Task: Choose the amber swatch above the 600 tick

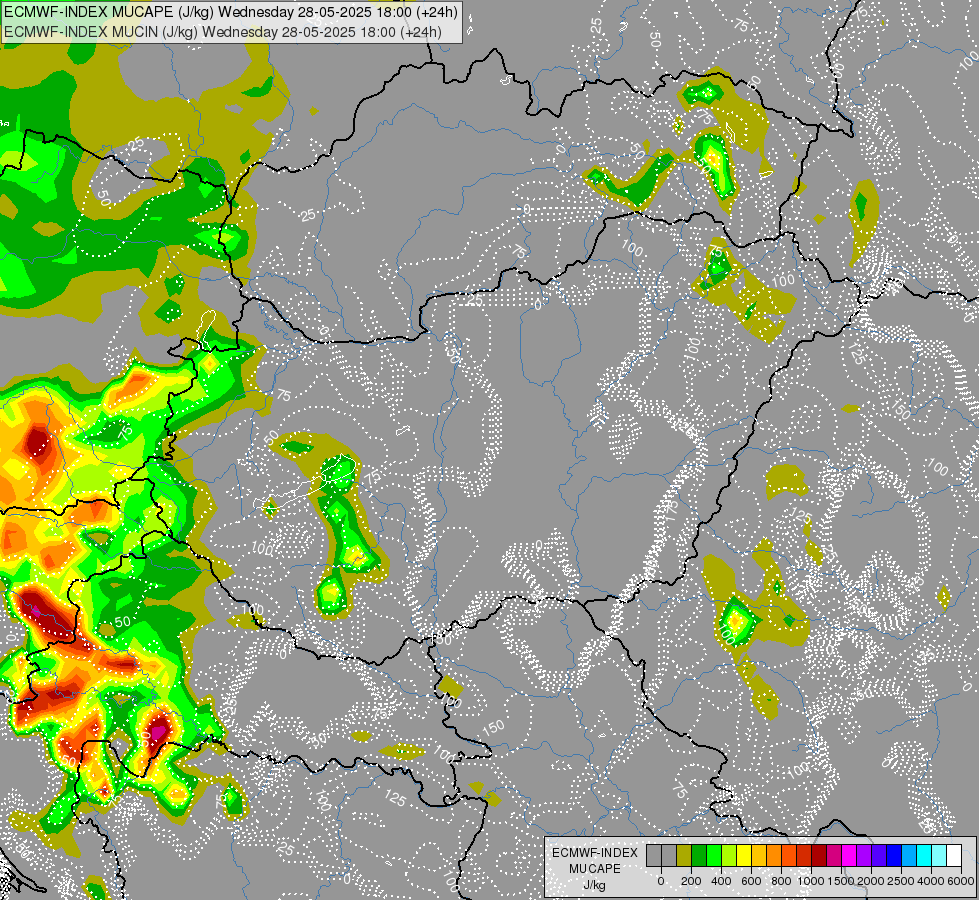Action: tap(759, 855)
